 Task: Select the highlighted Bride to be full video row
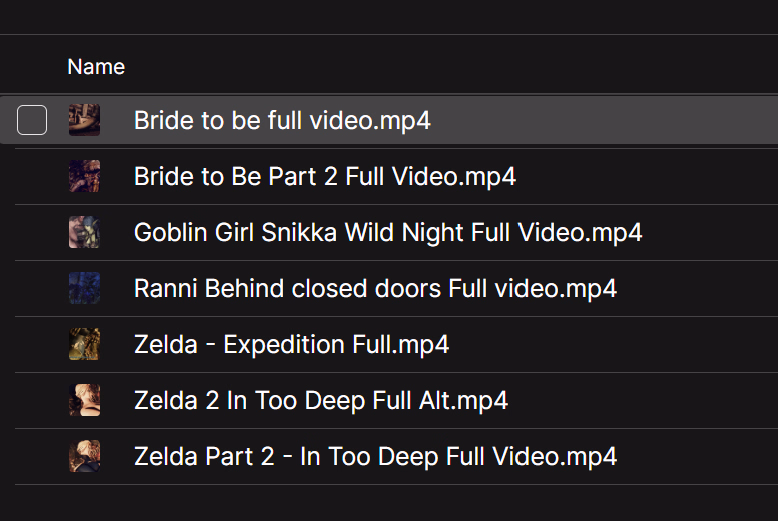[x=600, y=121]
